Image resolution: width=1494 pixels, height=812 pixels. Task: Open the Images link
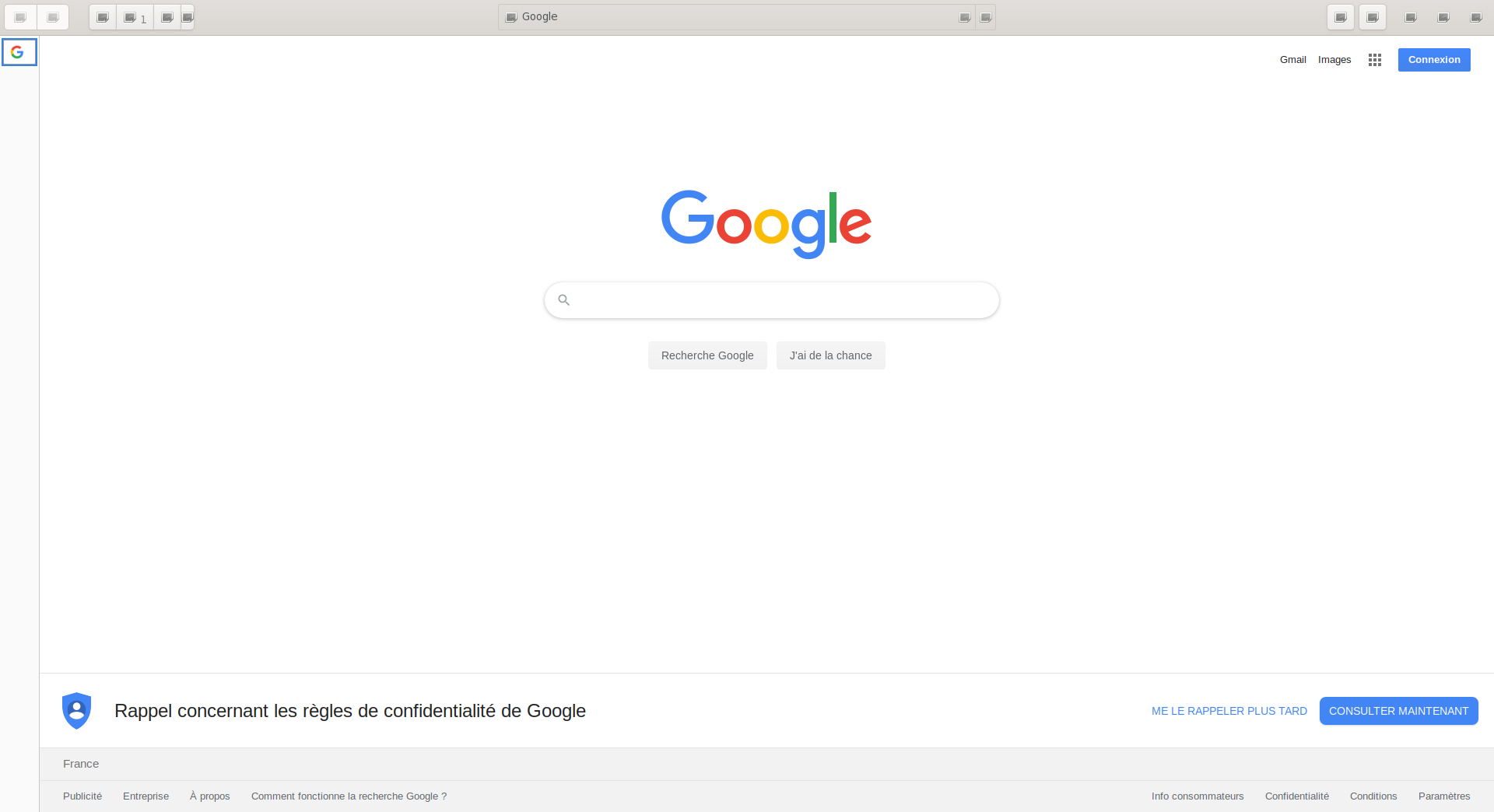pyautogui.click(x=1334, y=60)
